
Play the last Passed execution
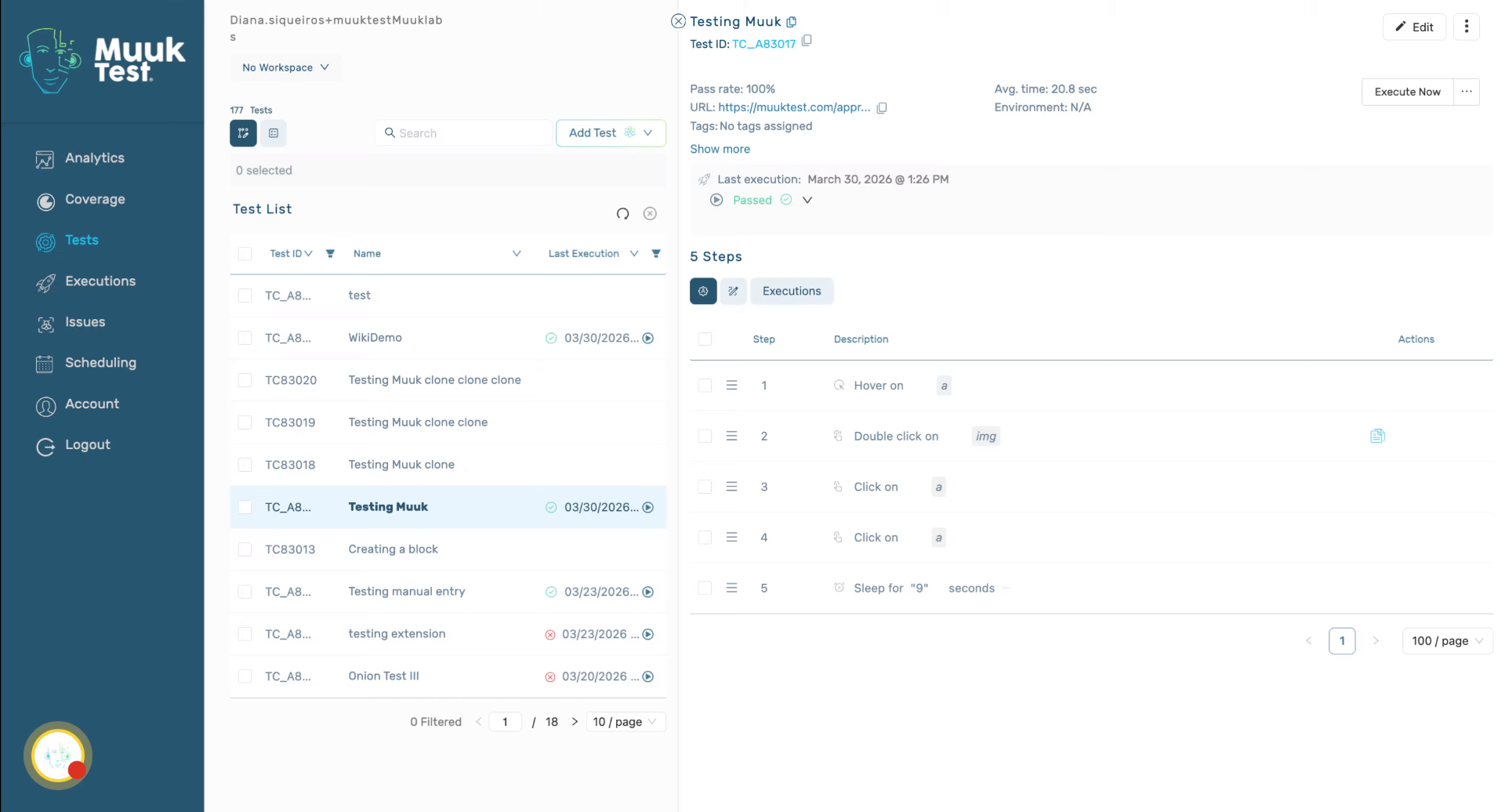pos(716,200)
